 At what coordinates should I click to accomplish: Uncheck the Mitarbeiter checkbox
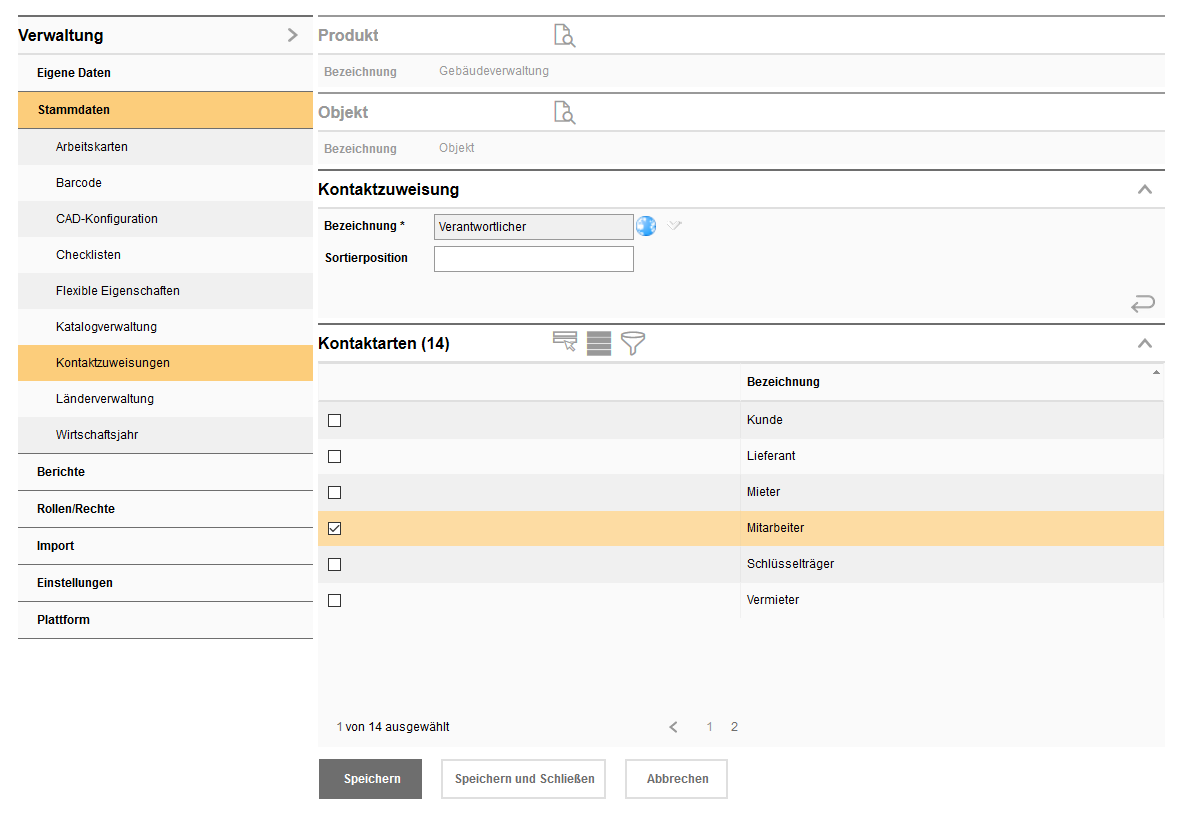pyautogui.click(x=335, y=528)
